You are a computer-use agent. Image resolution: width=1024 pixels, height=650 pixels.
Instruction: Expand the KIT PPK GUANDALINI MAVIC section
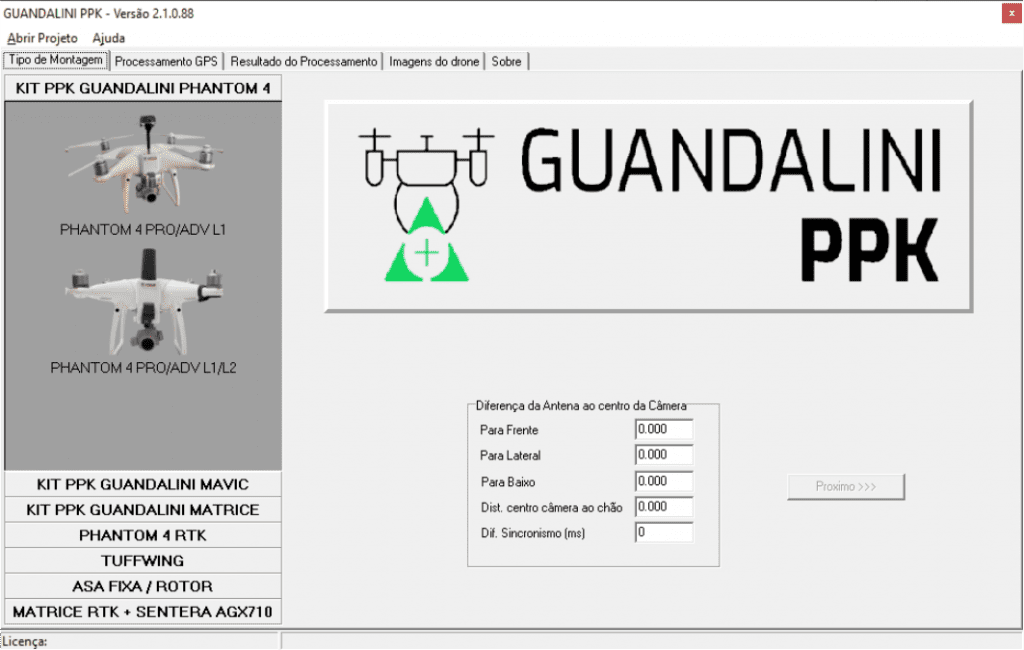[x=143, y=484]
